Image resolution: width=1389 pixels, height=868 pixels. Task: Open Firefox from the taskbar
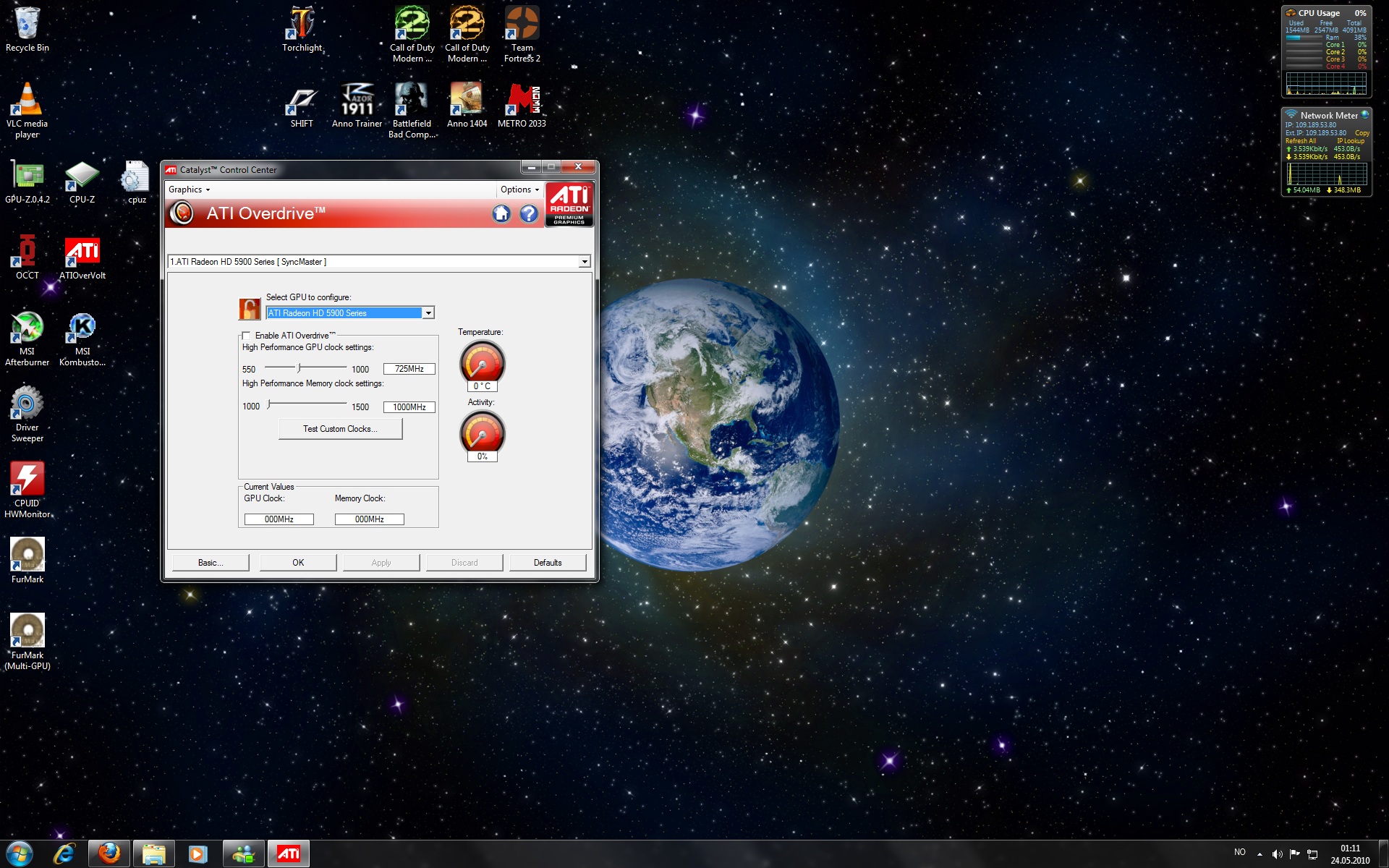pyautogui.click(x=109, y=854)
